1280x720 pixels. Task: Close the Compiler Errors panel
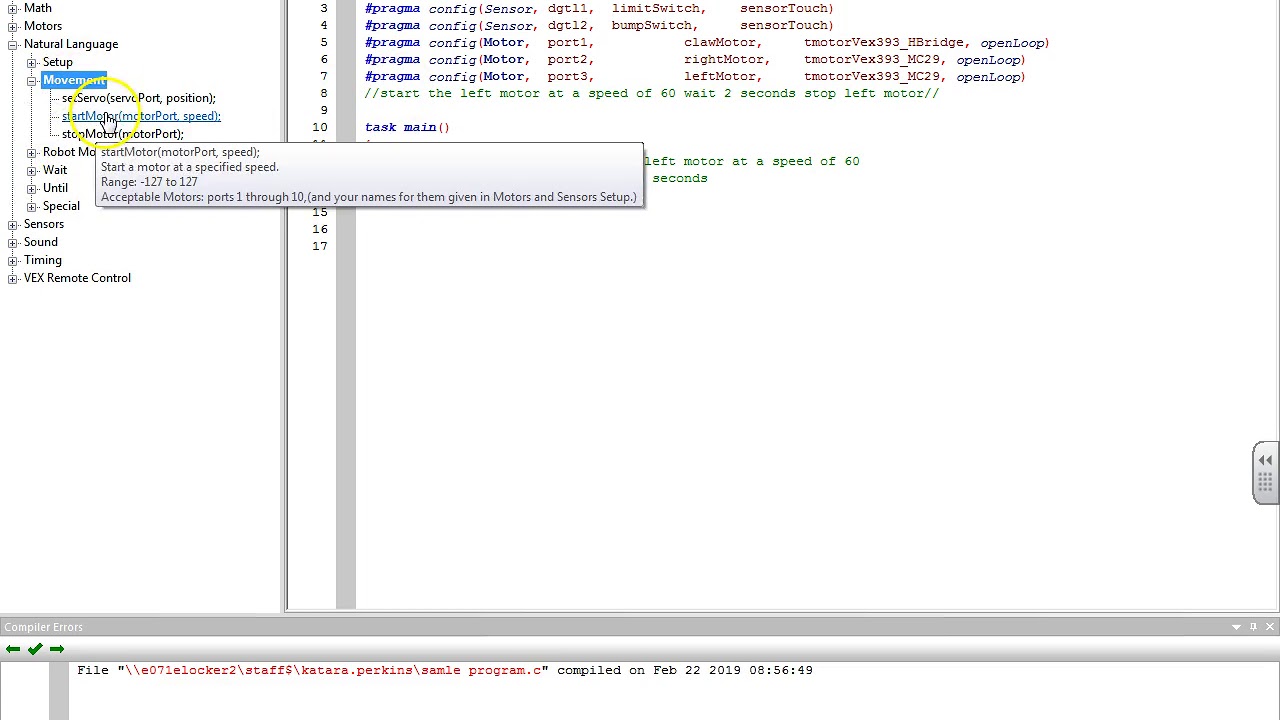point(1270,627)
